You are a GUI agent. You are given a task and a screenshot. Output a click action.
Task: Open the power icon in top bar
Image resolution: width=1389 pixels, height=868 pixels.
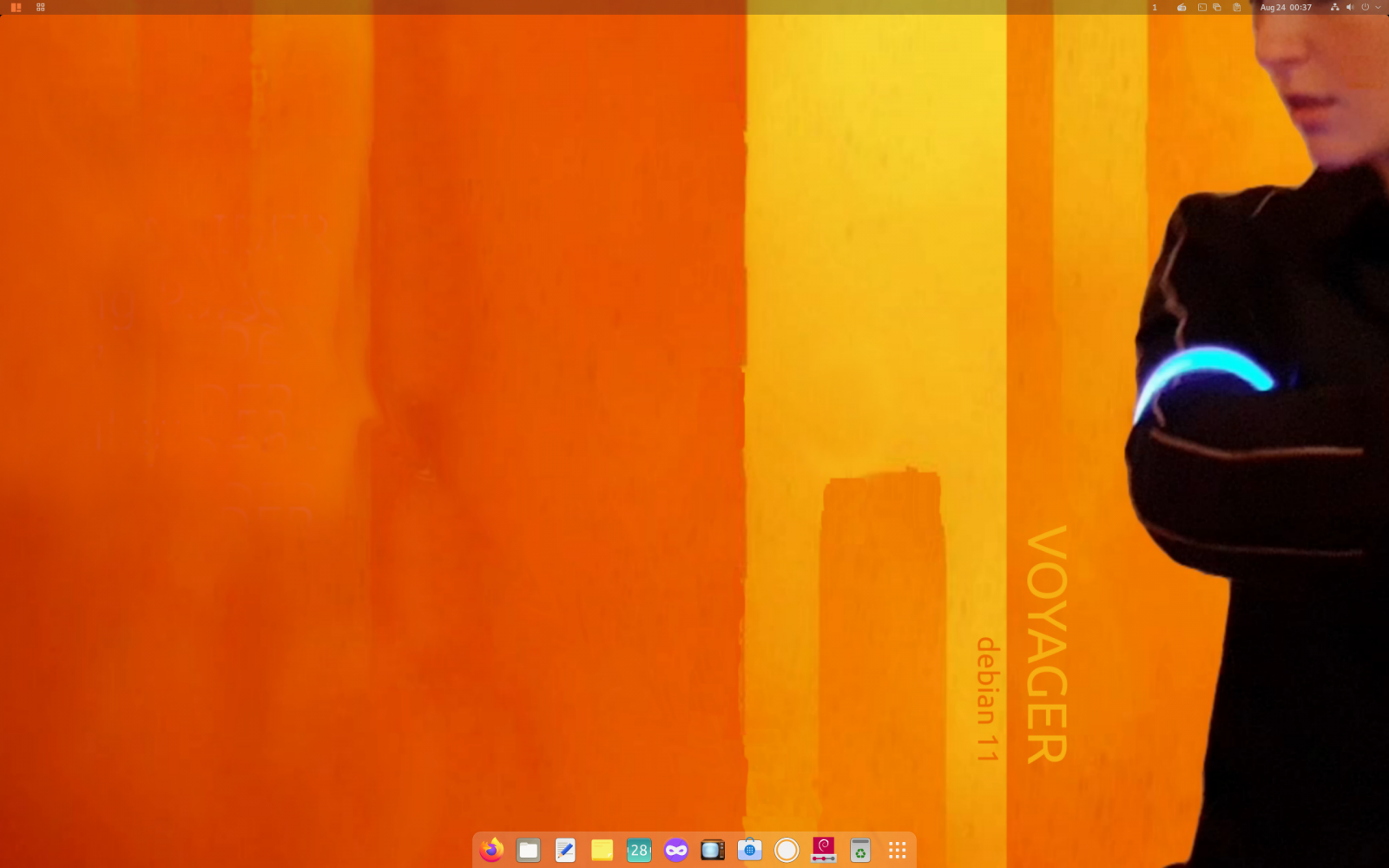pos(1366,7)
